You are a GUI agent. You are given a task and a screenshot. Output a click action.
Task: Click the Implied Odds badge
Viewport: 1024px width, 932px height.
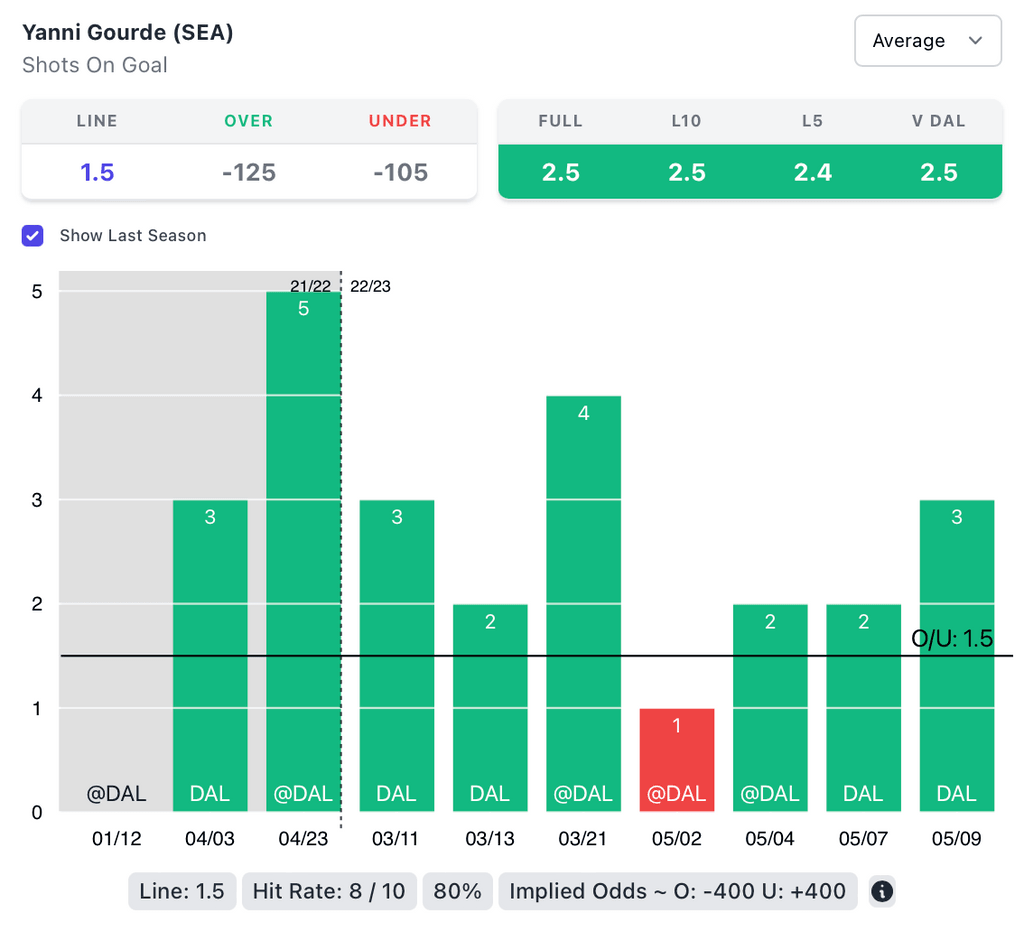(x=677, y=891)
